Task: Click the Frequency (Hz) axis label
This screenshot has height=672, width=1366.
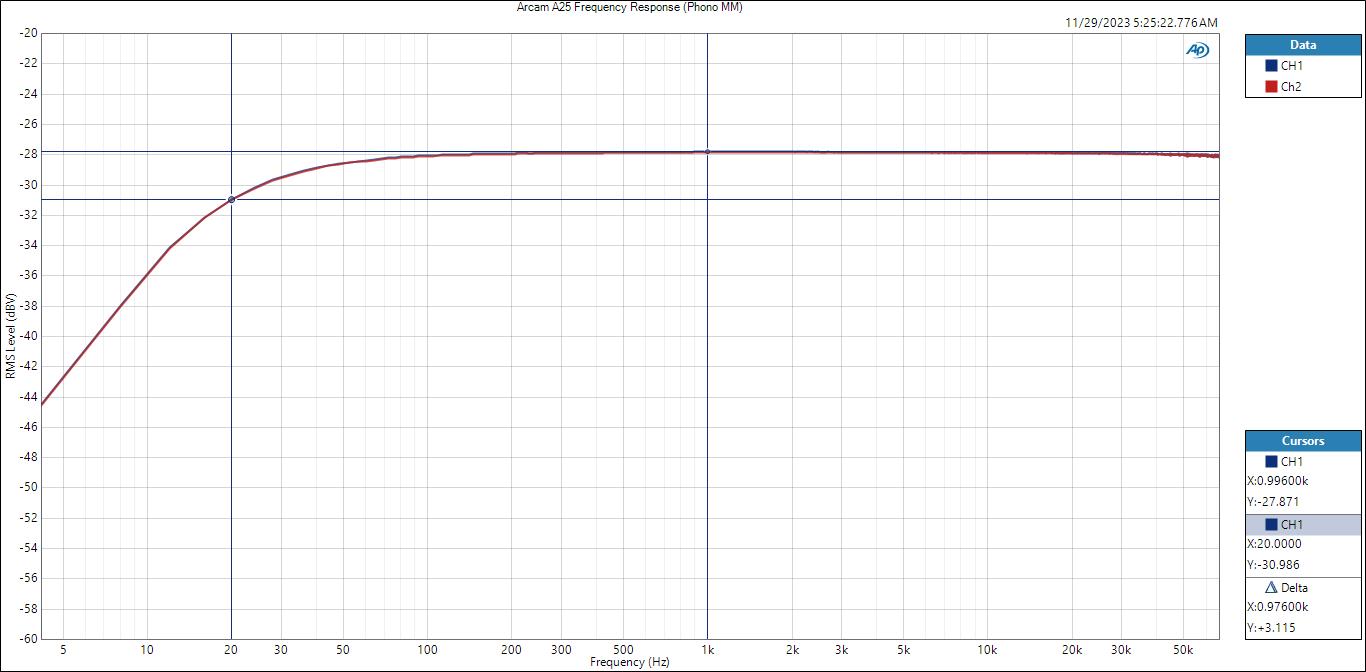Action: pos(629,662)
